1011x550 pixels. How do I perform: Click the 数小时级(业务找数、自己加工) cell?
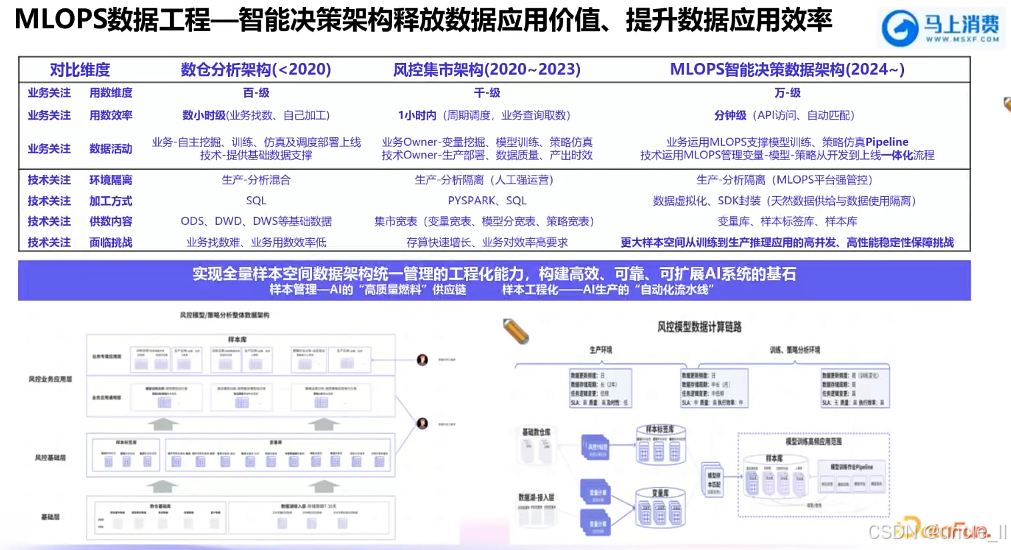click(256, 115)
